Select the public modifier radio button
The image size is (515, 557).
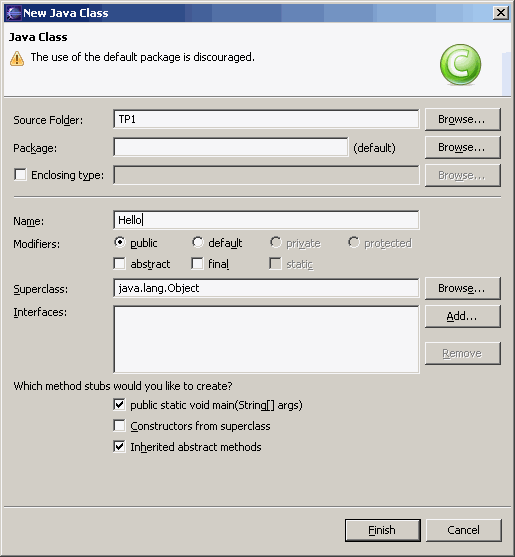[x=120, y=242]
